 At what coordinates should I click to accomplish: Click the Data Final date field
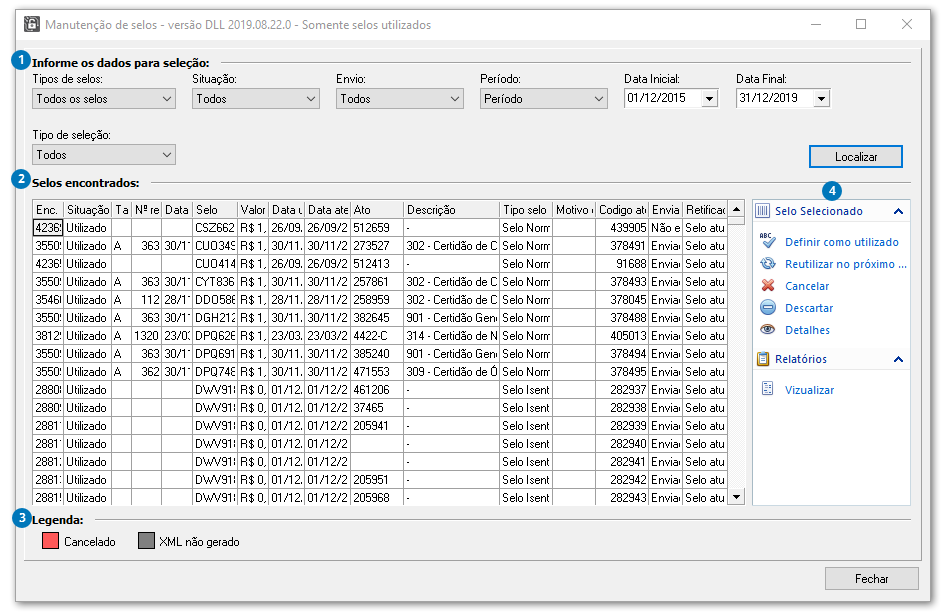coord(775,98)
